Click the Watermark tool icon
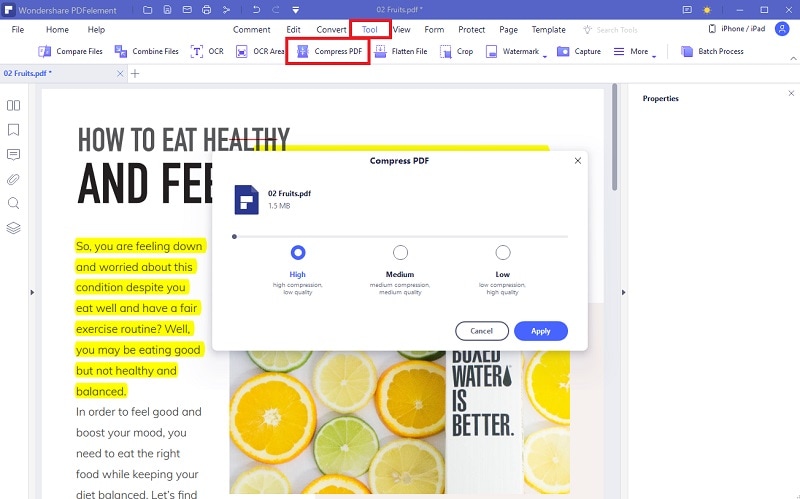The height and width of the screenshot is (499, 800). [x=491, y=51]
